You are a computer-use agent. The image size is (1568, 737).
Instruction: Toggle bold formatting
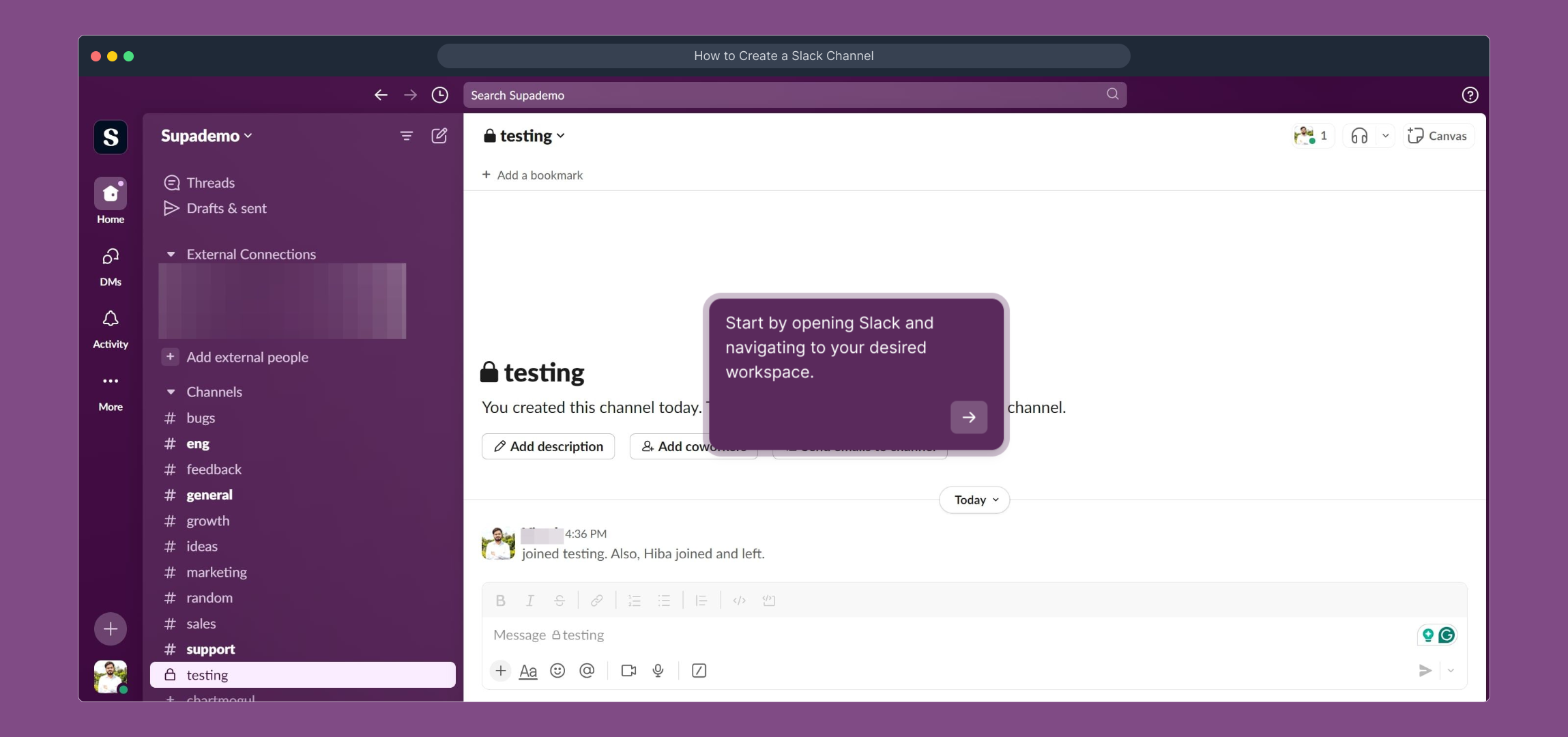[x=500, y=600]
